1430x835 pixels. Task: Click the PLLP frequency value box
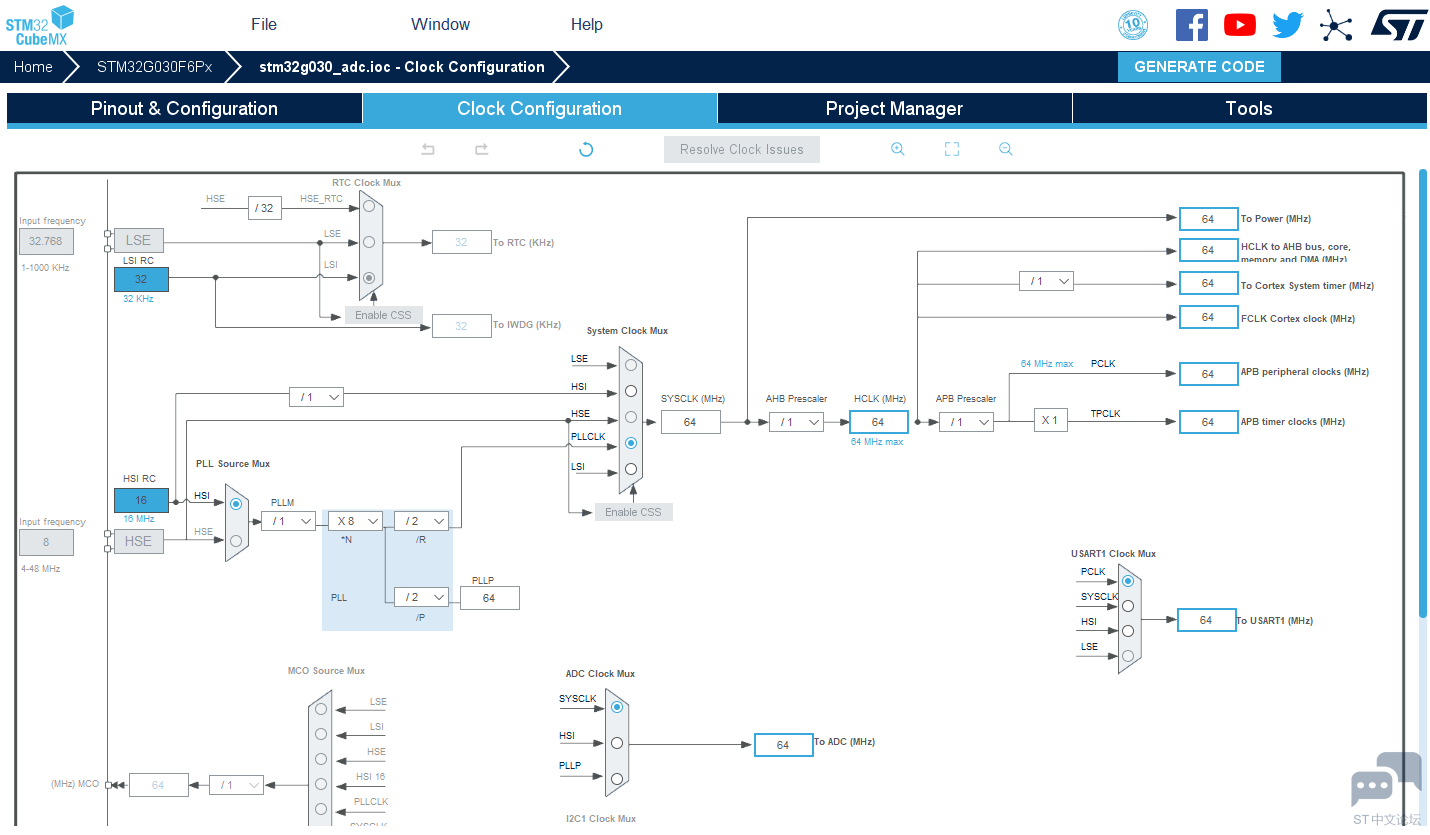489,598
